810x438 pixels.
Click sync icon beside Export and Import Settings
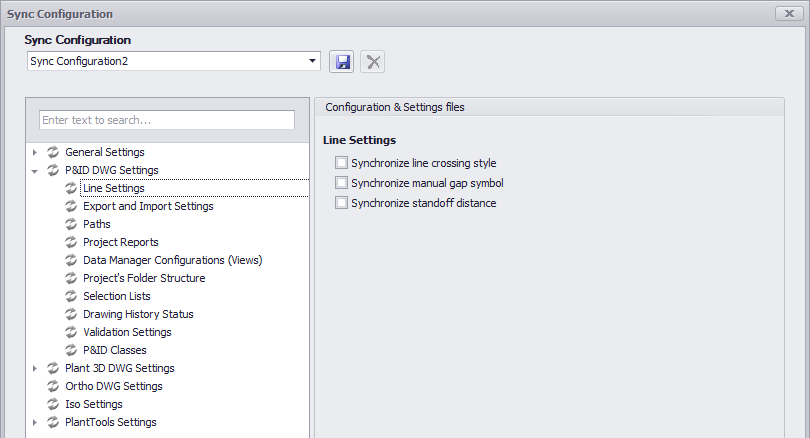(71, 206)
